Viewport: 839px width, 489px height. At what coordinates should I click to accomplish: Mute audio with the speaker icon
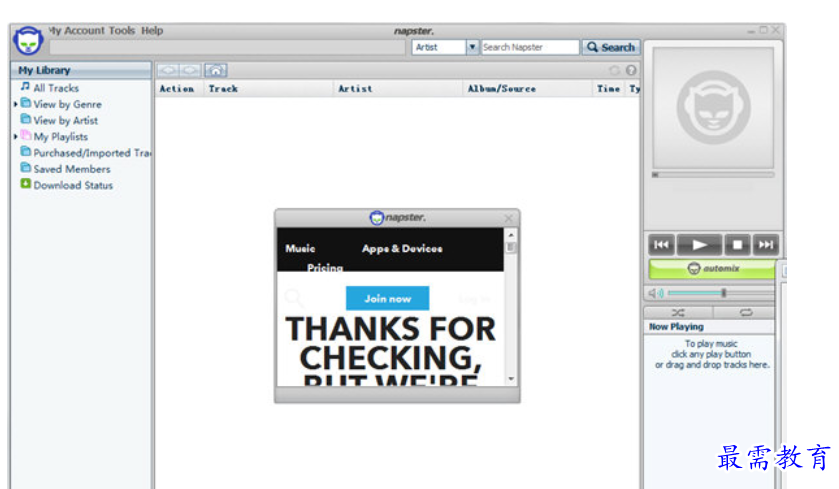coord(655,293)
